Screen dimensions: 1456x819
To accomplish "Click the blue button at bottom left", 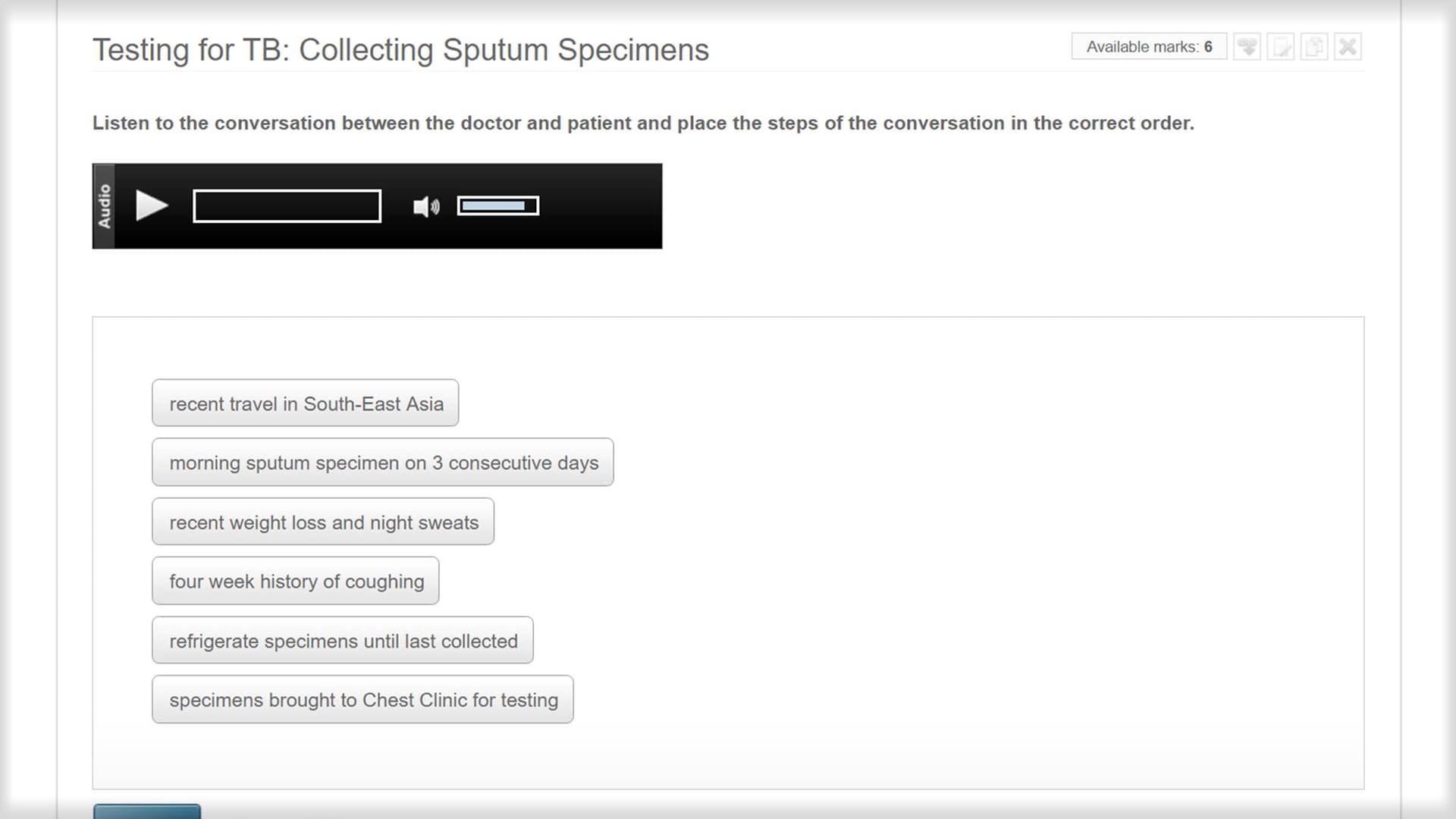I will point(147,811).
